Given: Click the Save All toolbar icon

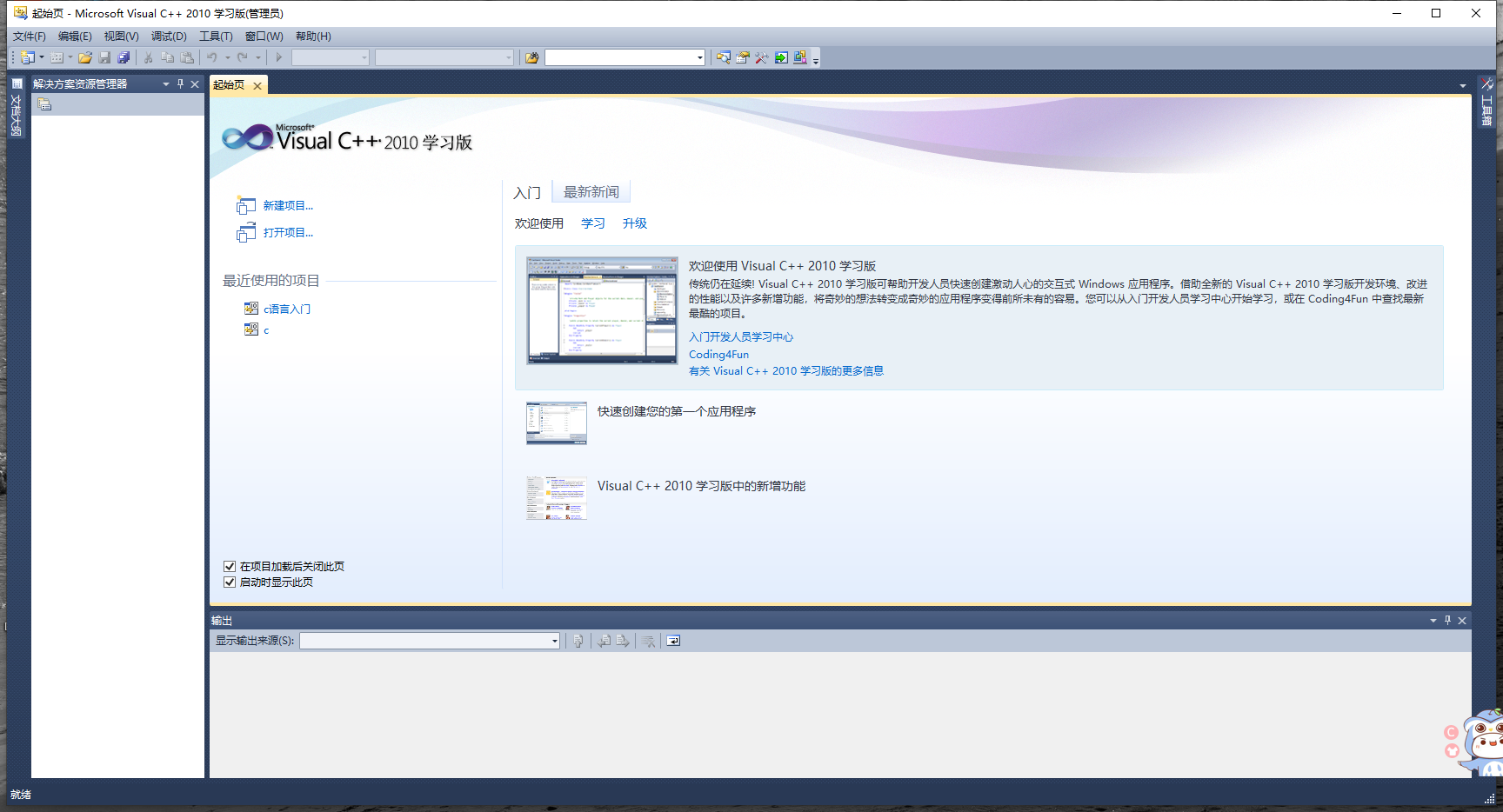Looking at the screenshot, I should [124, 57].
